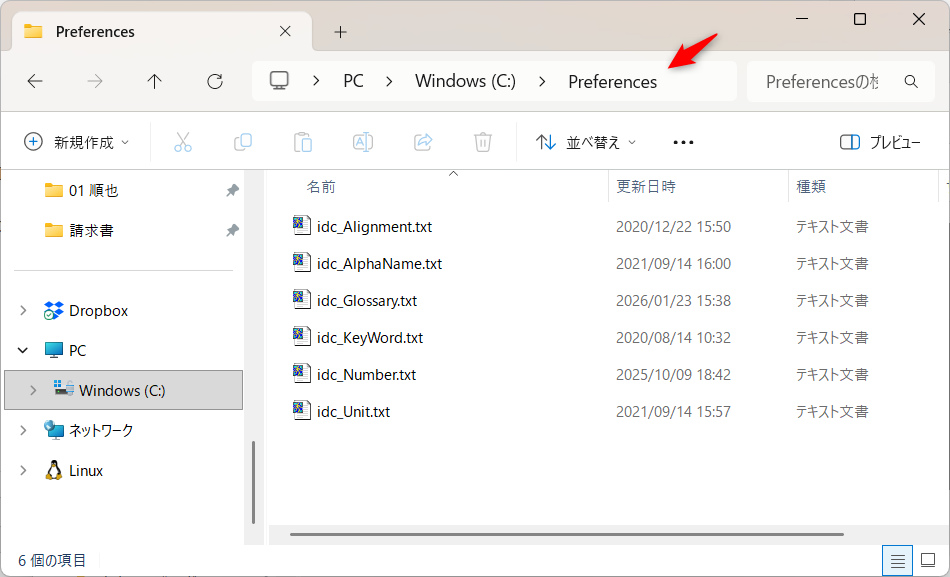This screenshot has width=950, height=577.
Task: Expand the Dropbox tree node
Action: (23, 311)
